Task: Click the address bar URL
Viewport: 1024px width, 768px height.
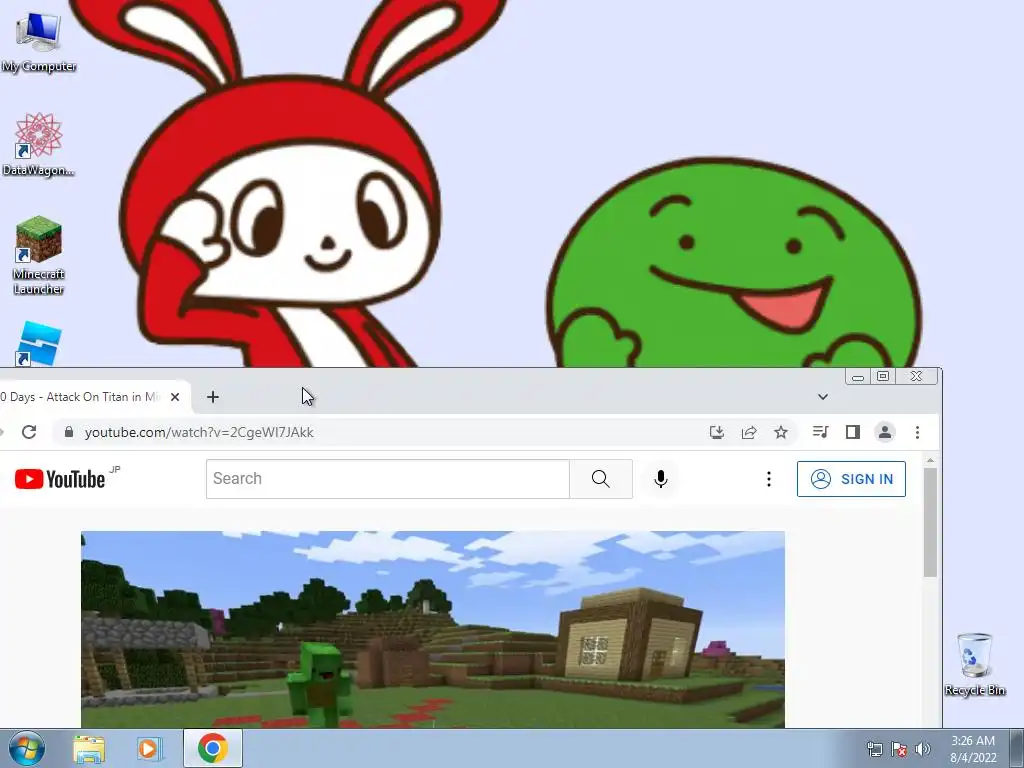Action: (x=199, y=432)
